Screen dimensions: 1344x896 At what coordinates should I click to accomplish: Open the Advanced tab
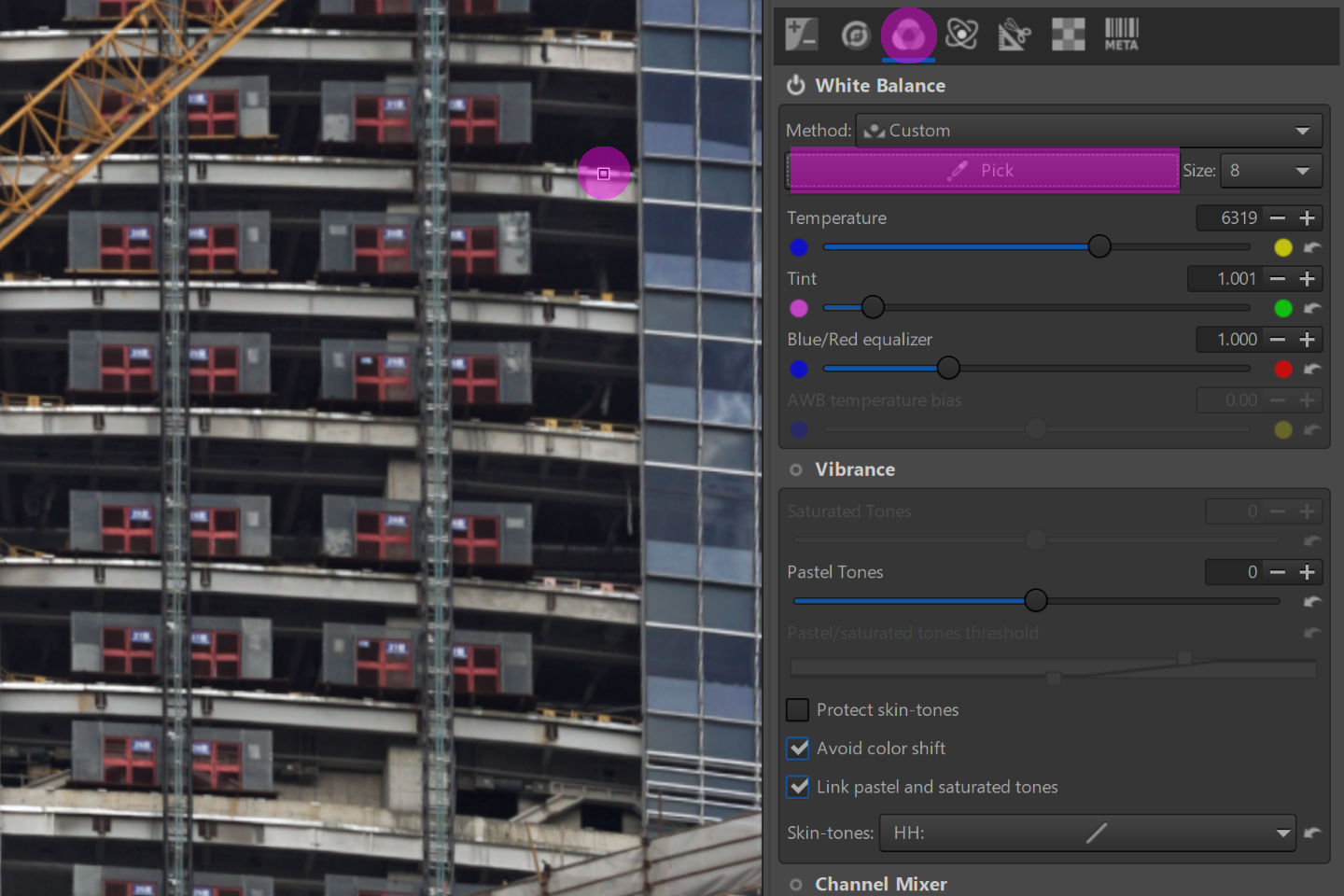961,35
